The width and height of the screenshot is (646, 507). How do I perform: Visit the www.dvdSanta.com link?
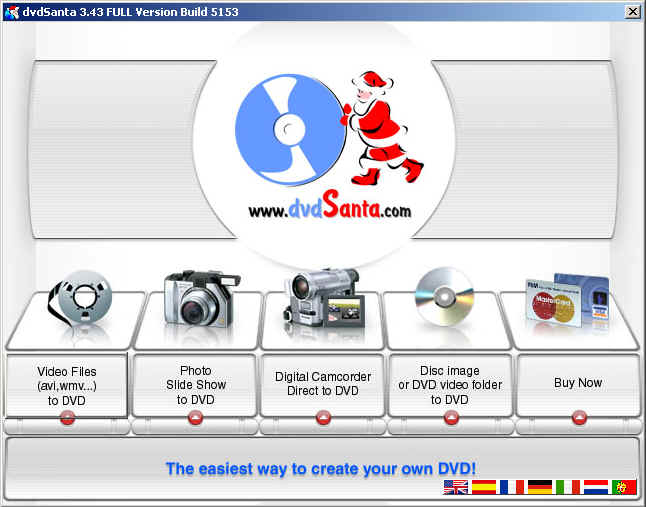point(330,205)
